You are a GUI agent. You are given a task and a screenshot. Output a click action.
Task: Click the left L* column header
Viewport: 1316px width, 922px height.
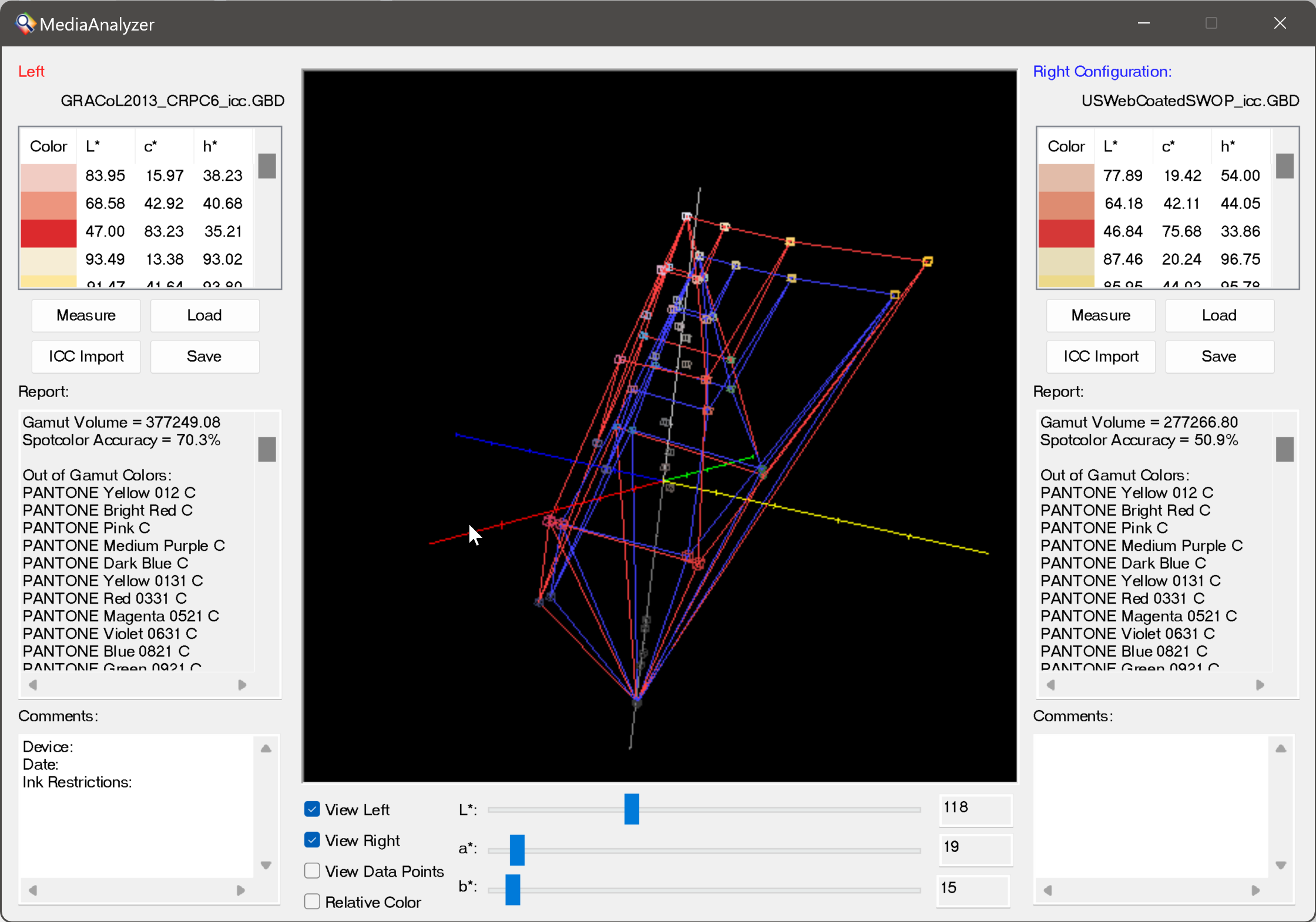click(106, 146)
